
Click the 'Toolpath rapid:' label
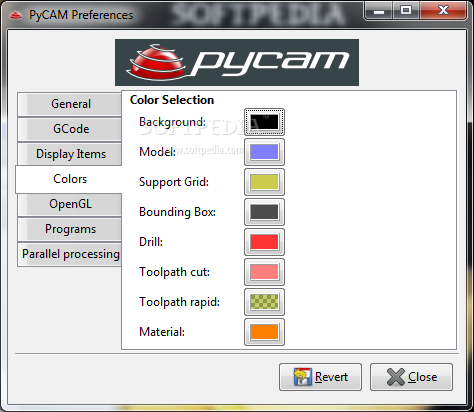click(x=180, y=302)
